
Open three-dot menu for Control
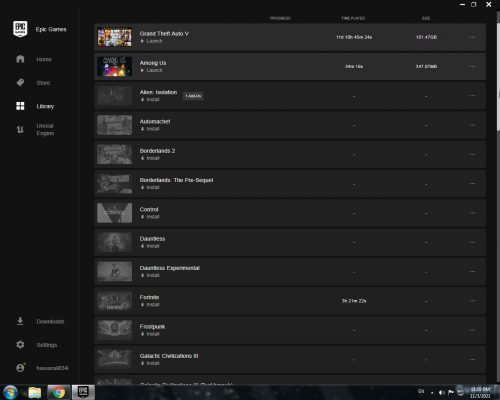(472, 213)
